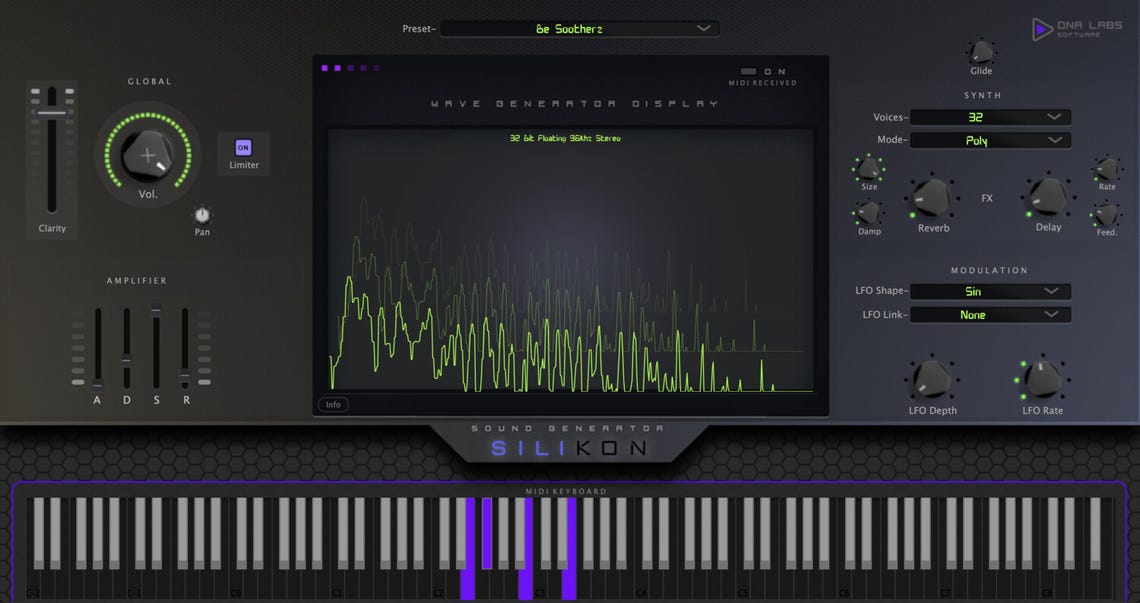Click the wave generator spectrum display
1140x603 pixels.
click(571, 262)
